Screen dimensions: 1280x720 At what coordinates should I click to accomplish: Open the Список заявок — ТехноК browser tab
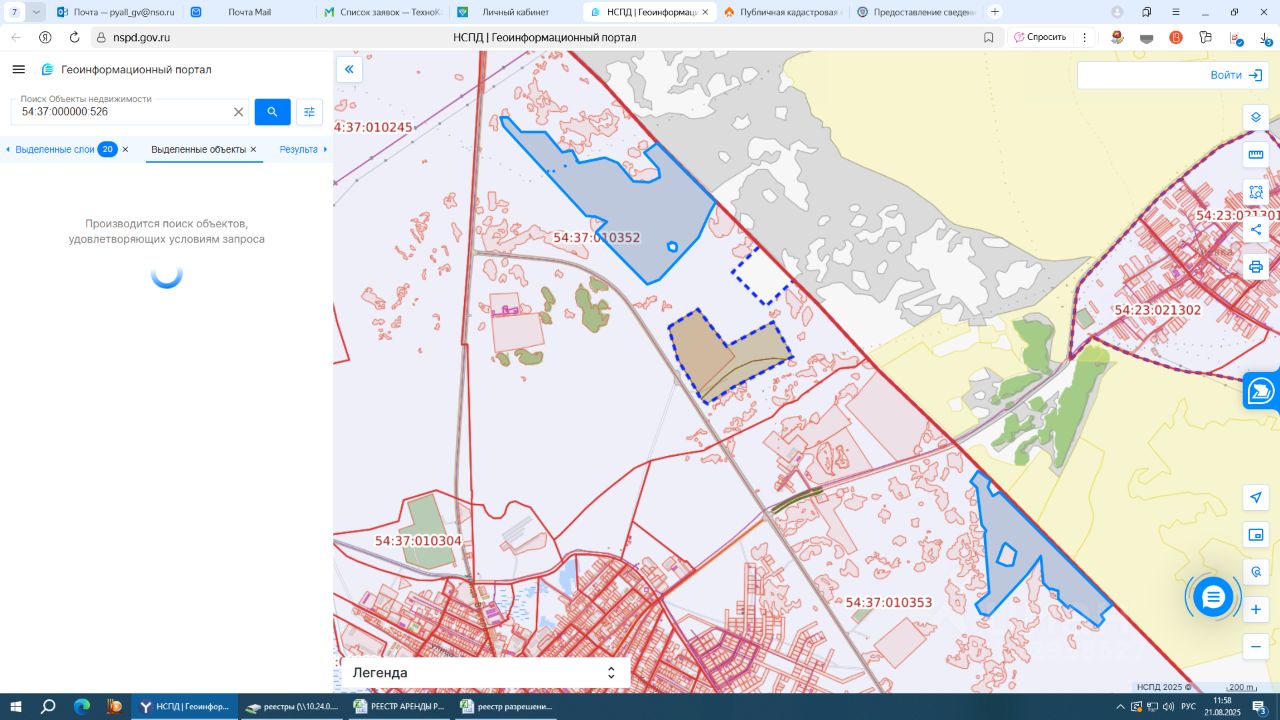pyautogui.click(x=382, y=12)
